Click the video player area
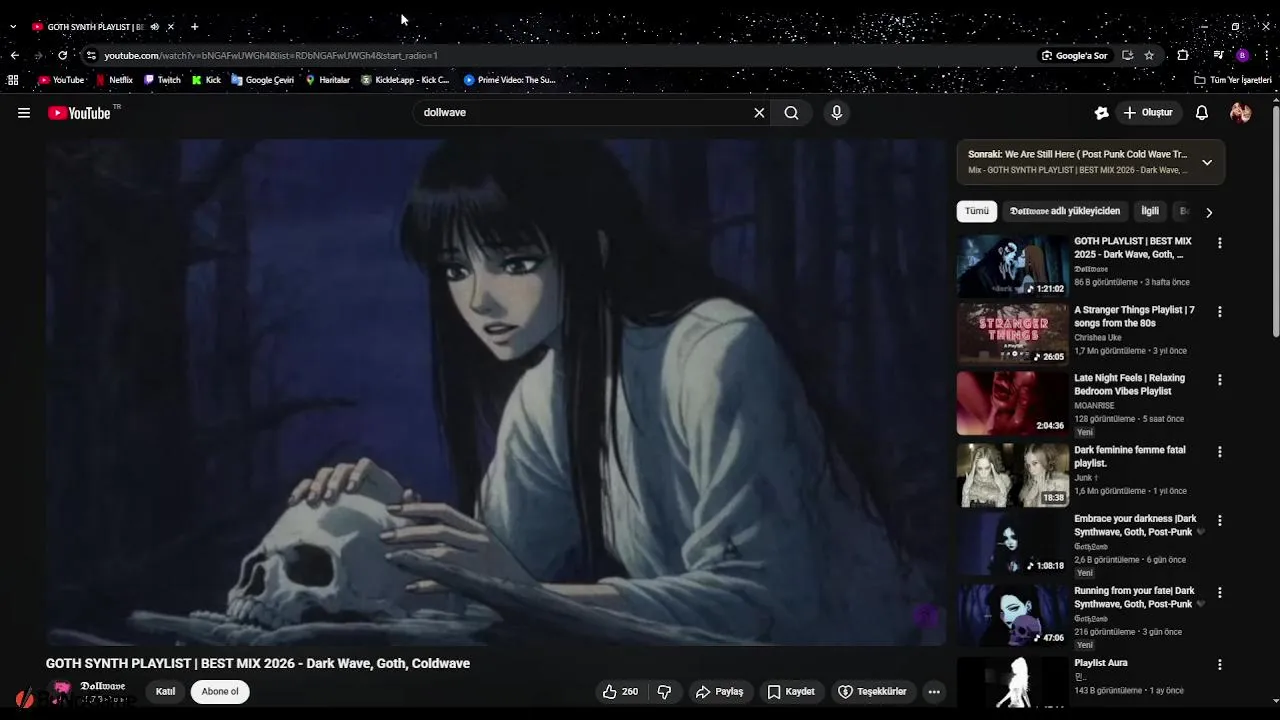1280x720 pixels. coord(496,392)
